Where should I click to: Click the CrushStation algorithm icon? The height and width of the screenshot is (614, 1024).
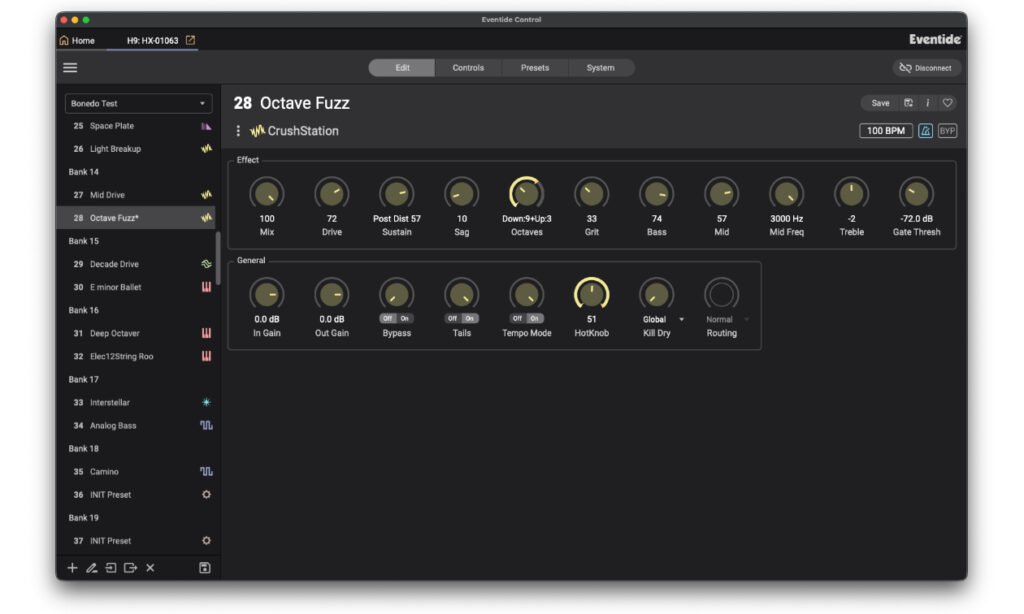257,131
